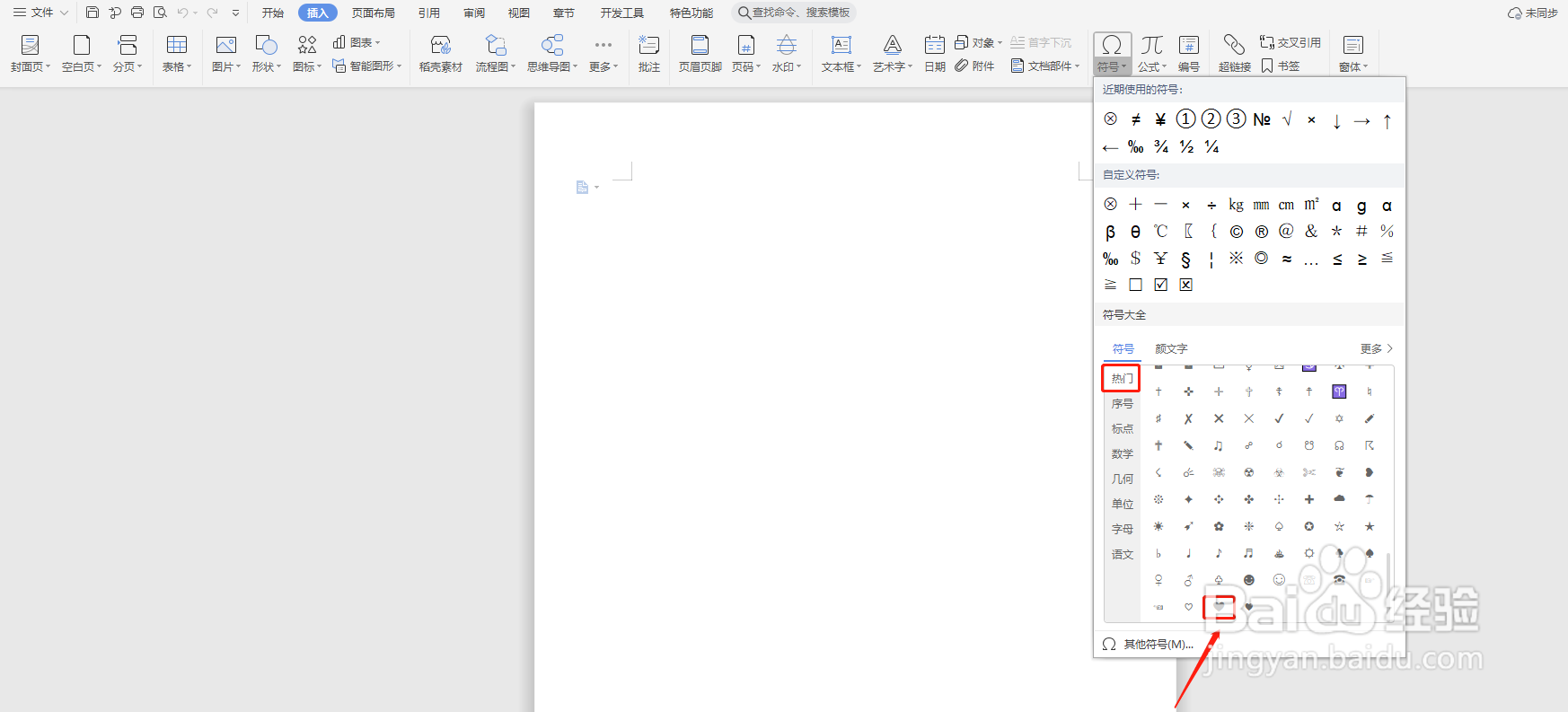Viewport: 1568px width, 712px height.
Task: Click the 符号 symbol ribbon button
Action: point(1112,54)
